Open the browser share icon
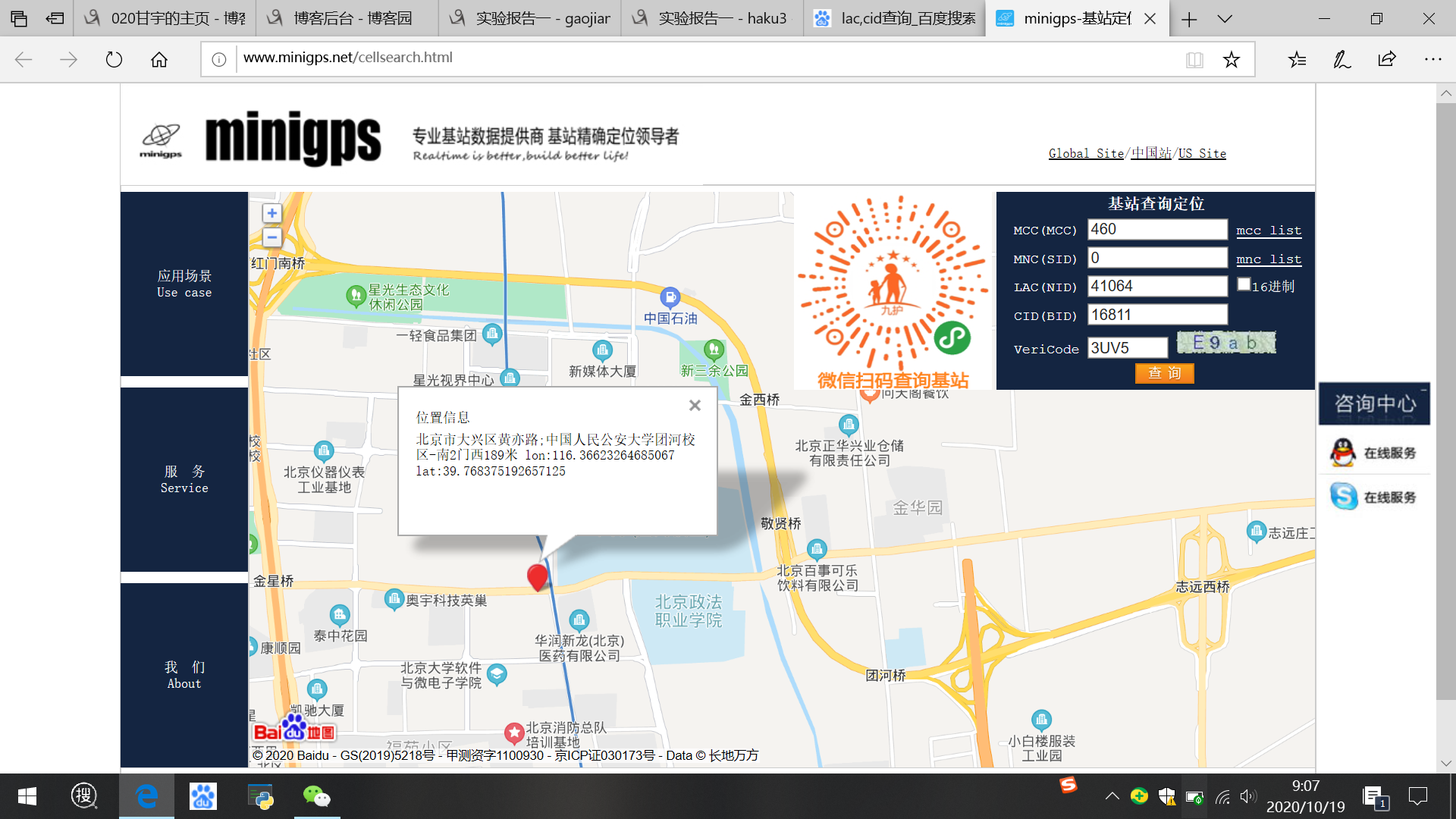 (1387, 60)
